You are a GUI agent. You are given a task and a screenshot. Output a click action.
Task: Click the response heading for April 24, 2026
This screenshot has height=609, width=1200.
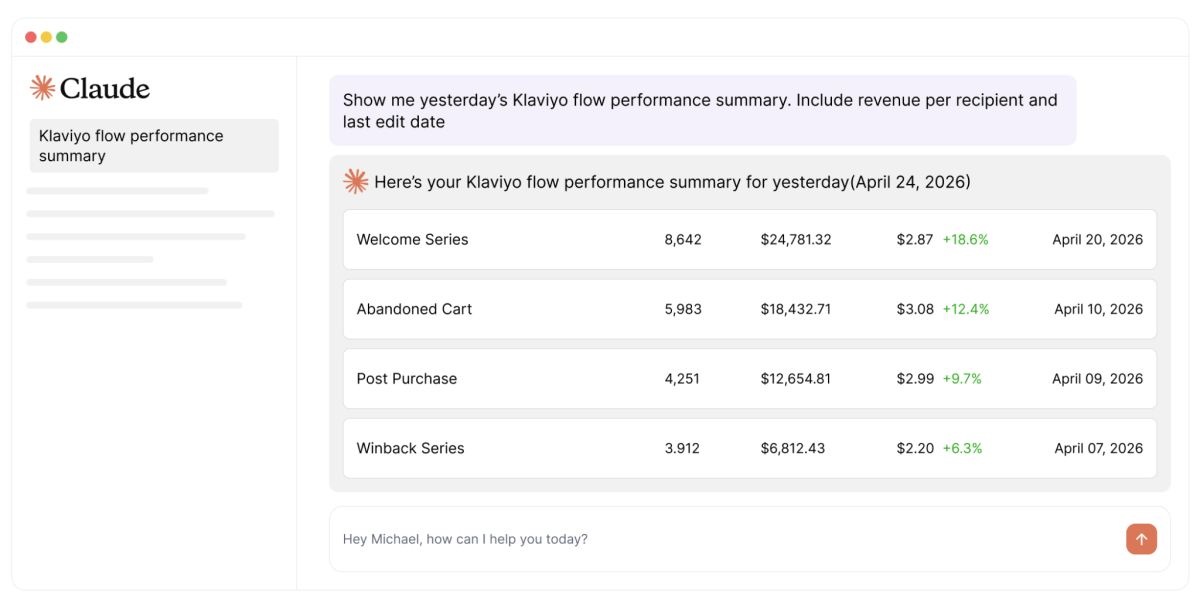672,182
